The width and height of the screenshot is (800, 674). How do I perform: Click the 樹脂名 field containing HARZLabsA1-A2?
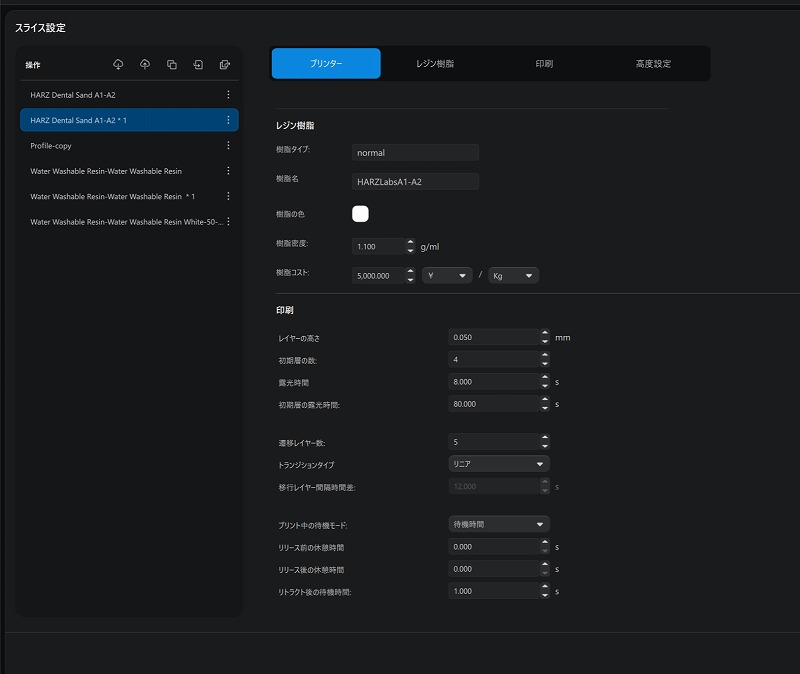point(415,182)
